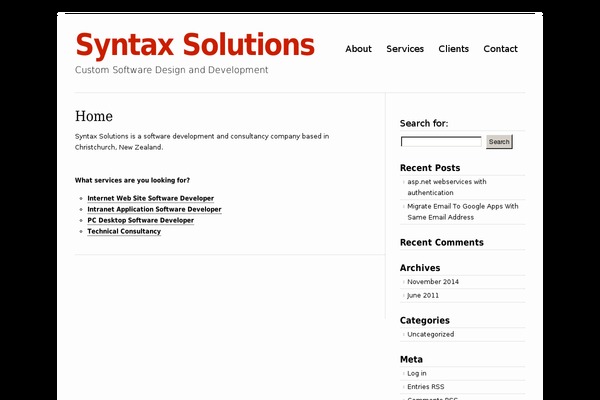Open Migrate Email To Google Apps post
The width and height of the screenshot is (600, 400).
[463, 212]
